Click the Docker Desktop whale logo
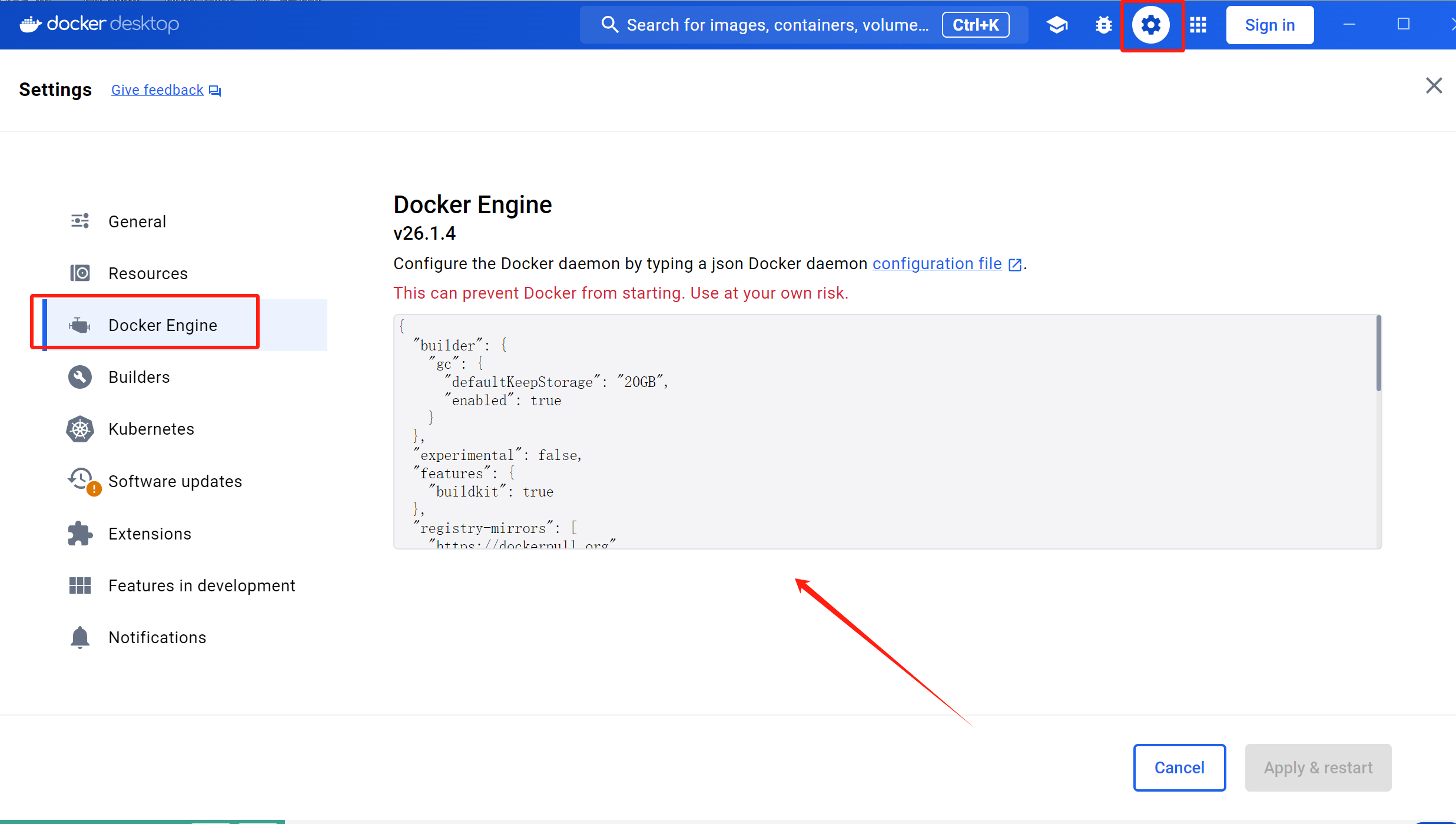The image size is (1456, 824). pos(31,24)
